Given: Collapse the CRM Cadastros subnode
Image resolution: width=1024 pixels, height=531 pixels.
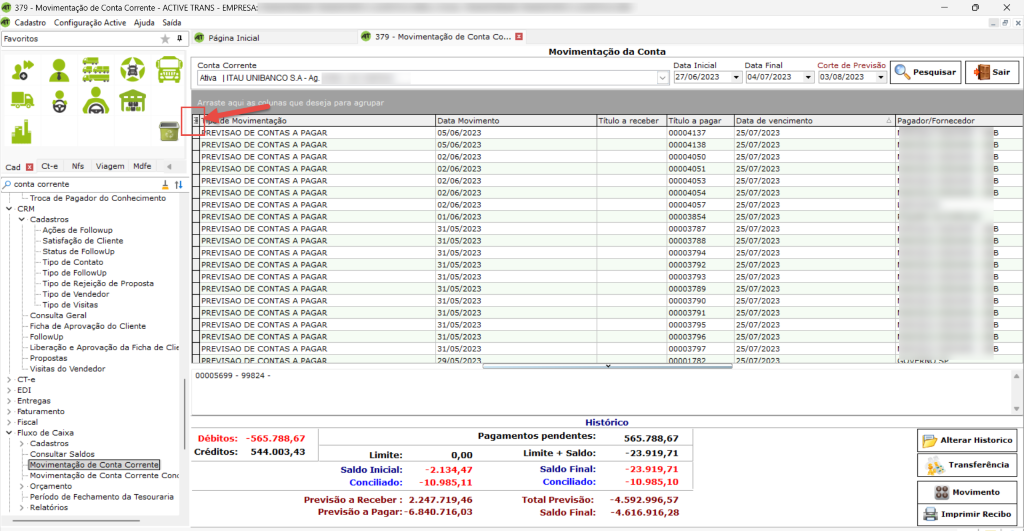Looking at the screenshot, I should (22, 219).
